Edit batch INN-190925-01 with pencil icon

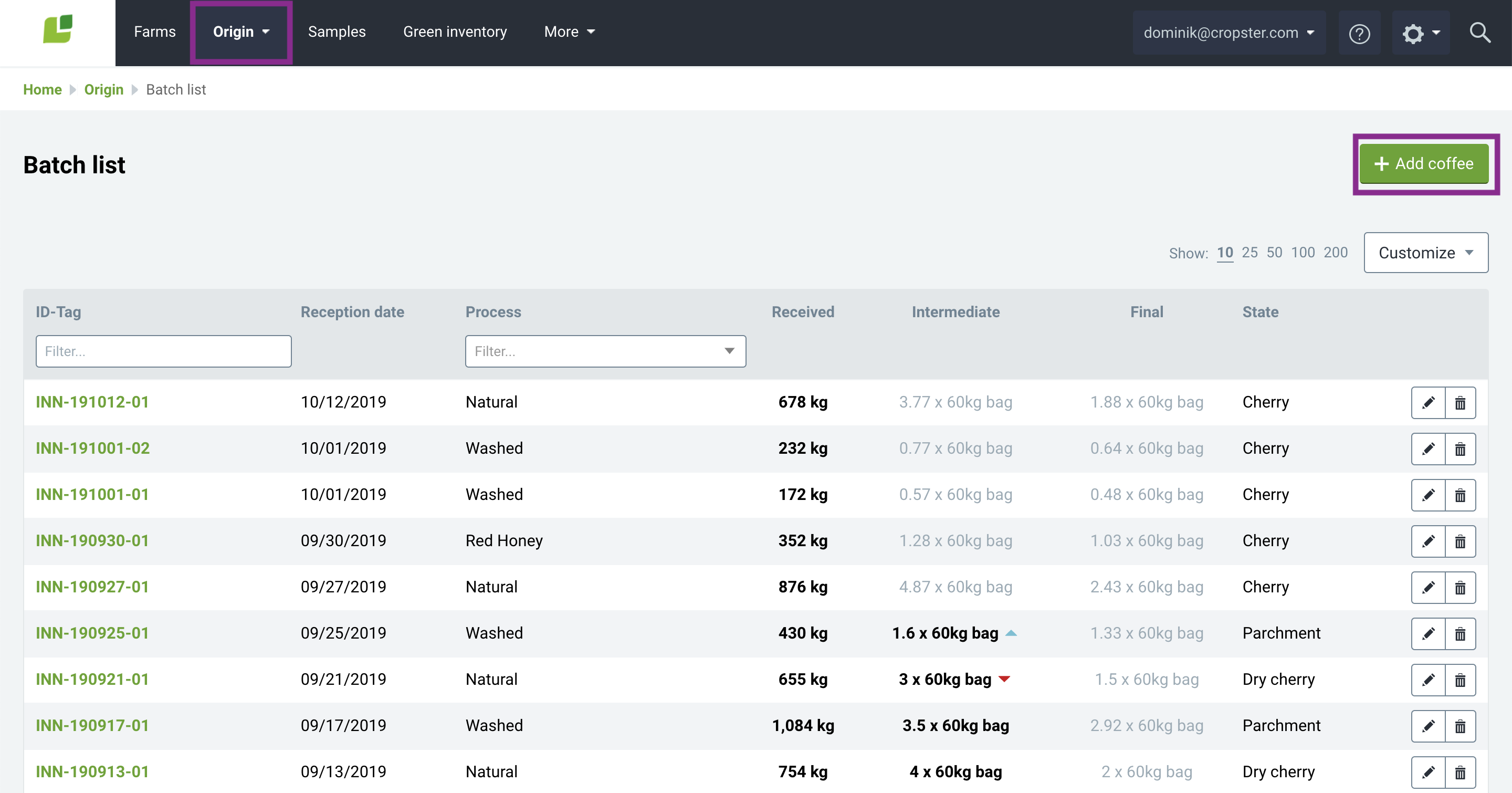click(x=1428, y=634)
